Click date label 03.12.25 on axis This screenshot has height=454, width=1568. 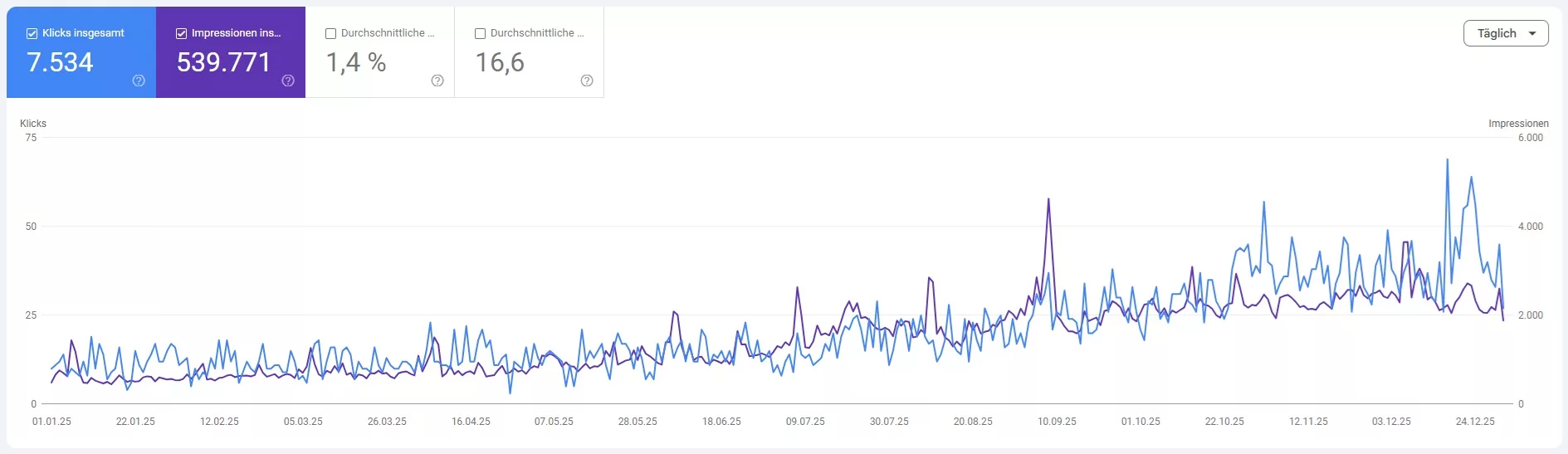coord(1391,422)
